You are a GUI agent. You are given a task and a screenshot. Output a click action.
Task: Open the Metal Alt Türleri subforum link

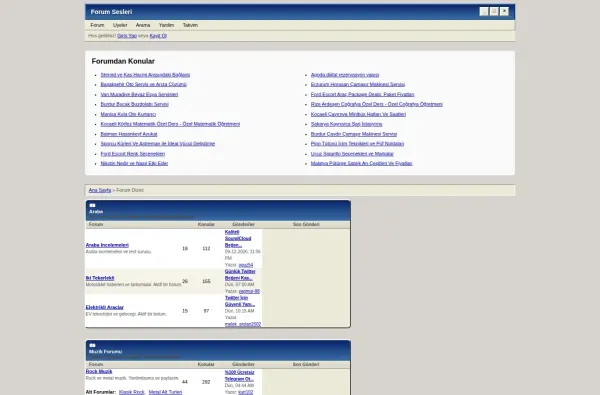(165, 392)
